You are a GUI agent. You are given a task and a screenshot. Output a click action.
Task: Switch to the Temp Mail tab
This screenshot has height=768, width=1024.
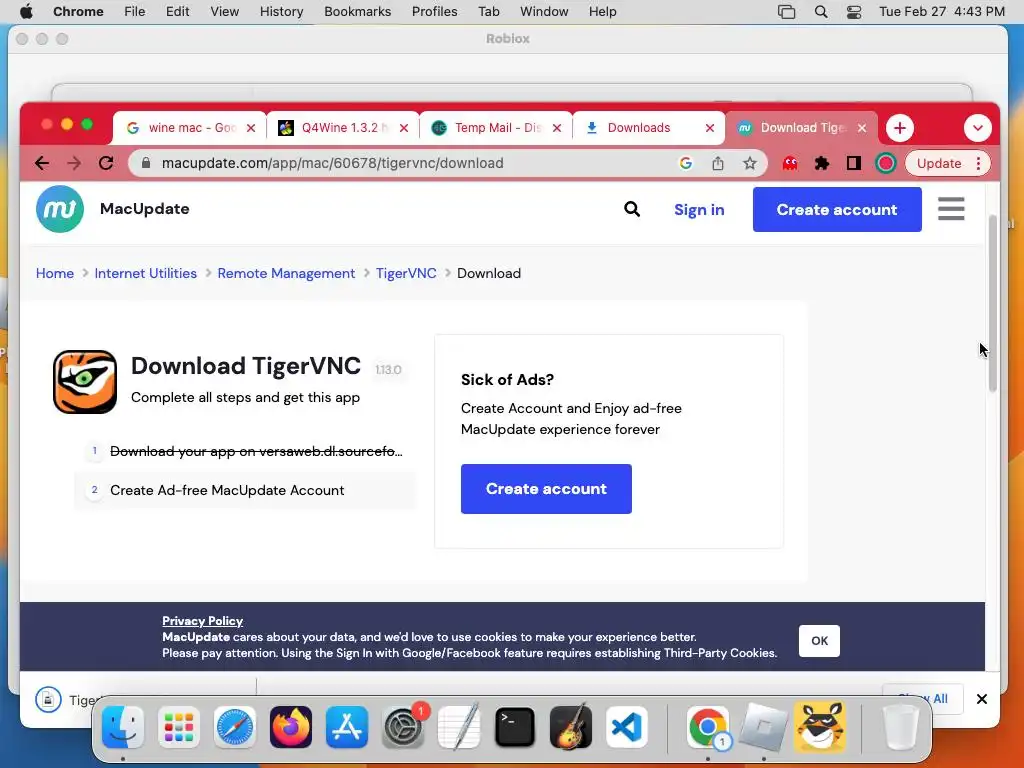point(495,128)
